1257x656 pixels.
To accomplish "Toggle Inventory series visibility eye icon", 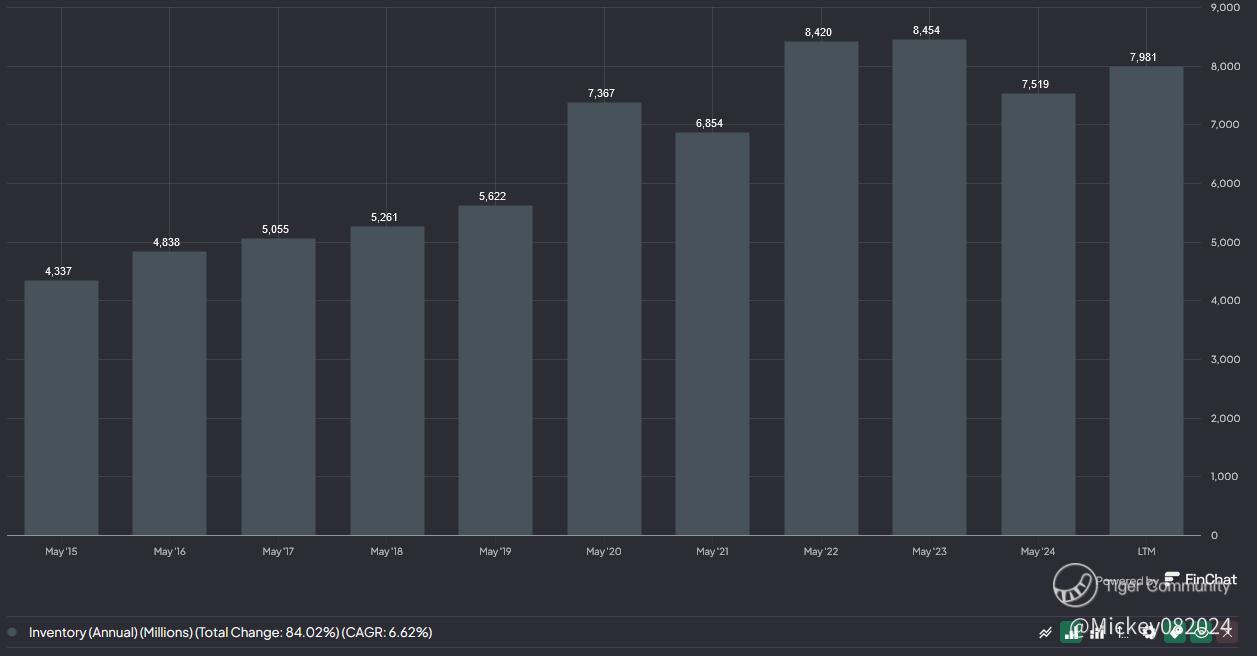I will pyautogui.click(x=1201, y=633).
